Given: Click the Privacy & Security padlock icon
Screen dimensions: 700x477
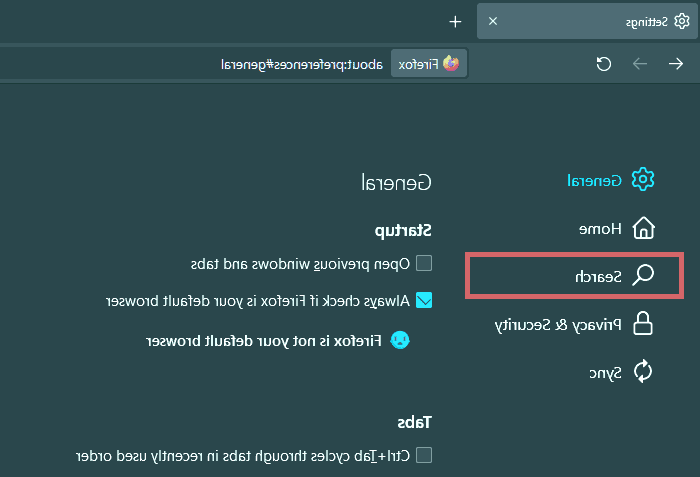Looking at the screenshot, I should tap(644, 324).
